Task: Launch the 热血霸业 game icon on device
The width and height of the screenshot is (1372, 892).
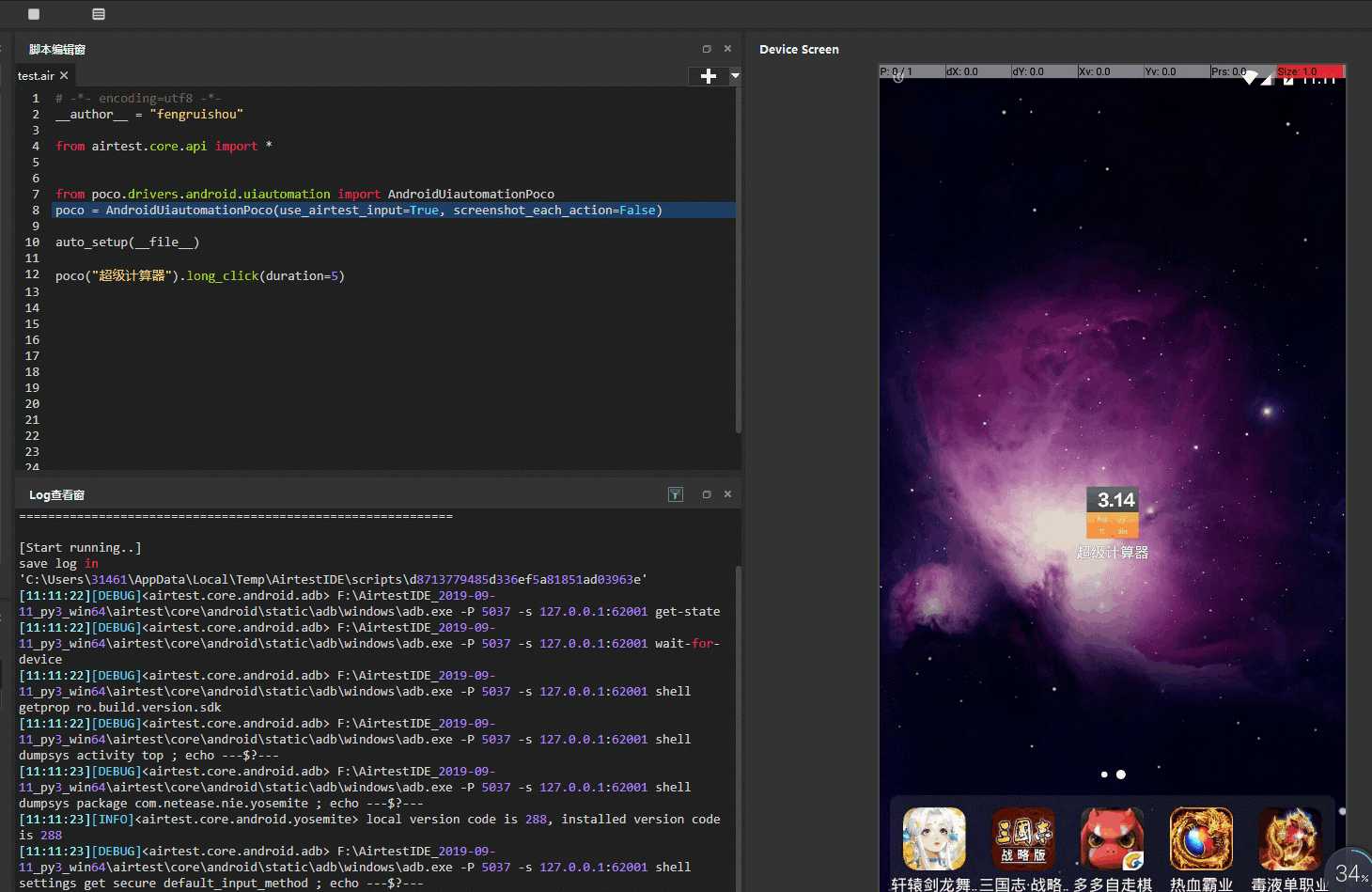Action: click(x=1201, y=838)
